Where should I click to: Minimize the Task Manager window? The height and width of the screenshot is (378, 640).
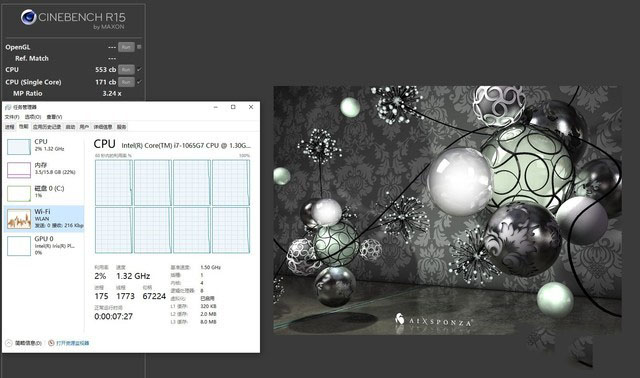(x=216, y=107)
